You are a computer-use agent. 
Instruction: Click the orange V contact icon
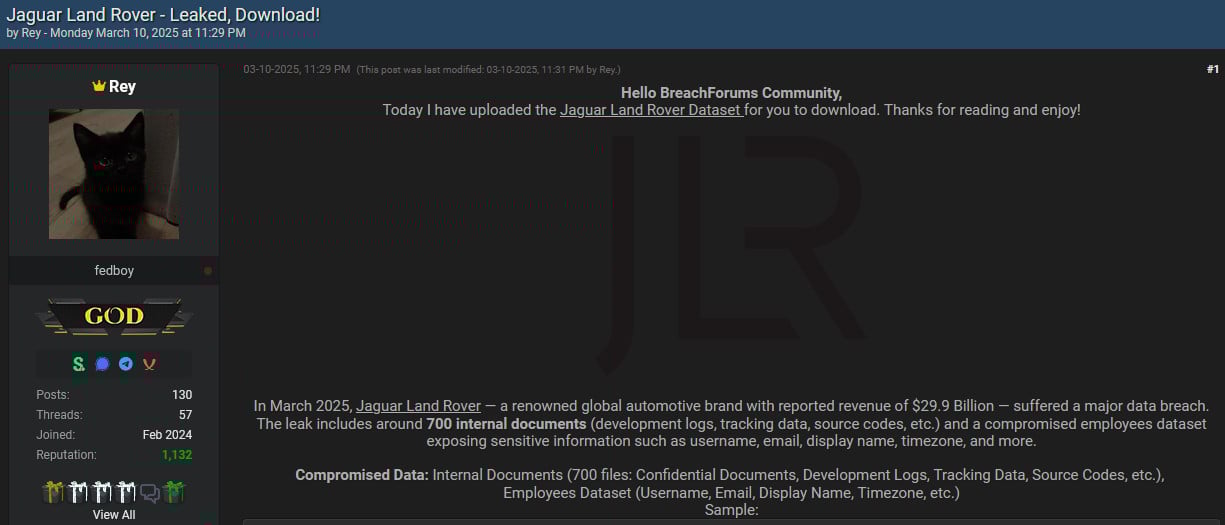click(149, 364)
